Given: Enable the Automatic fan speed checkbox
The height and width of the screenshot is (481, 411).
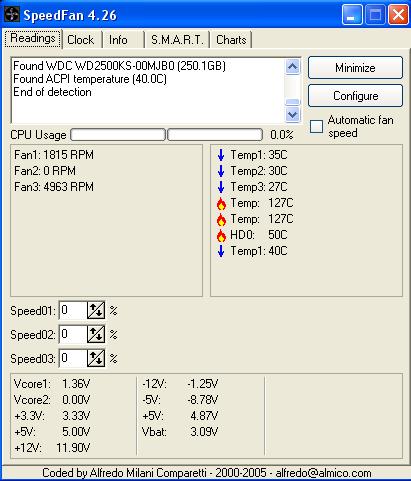Looking at the screenshot, I should (x=316, y=126).
